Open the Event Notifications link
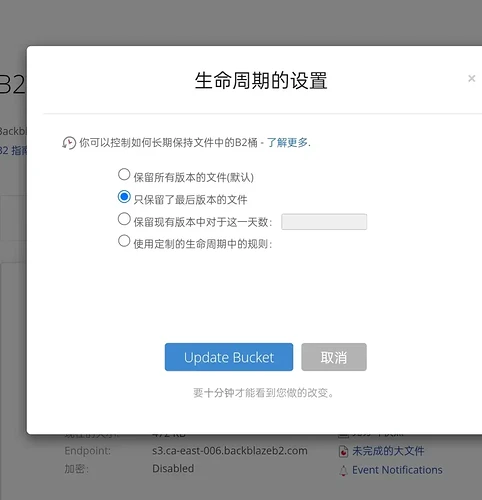 (x=397, y=470)
